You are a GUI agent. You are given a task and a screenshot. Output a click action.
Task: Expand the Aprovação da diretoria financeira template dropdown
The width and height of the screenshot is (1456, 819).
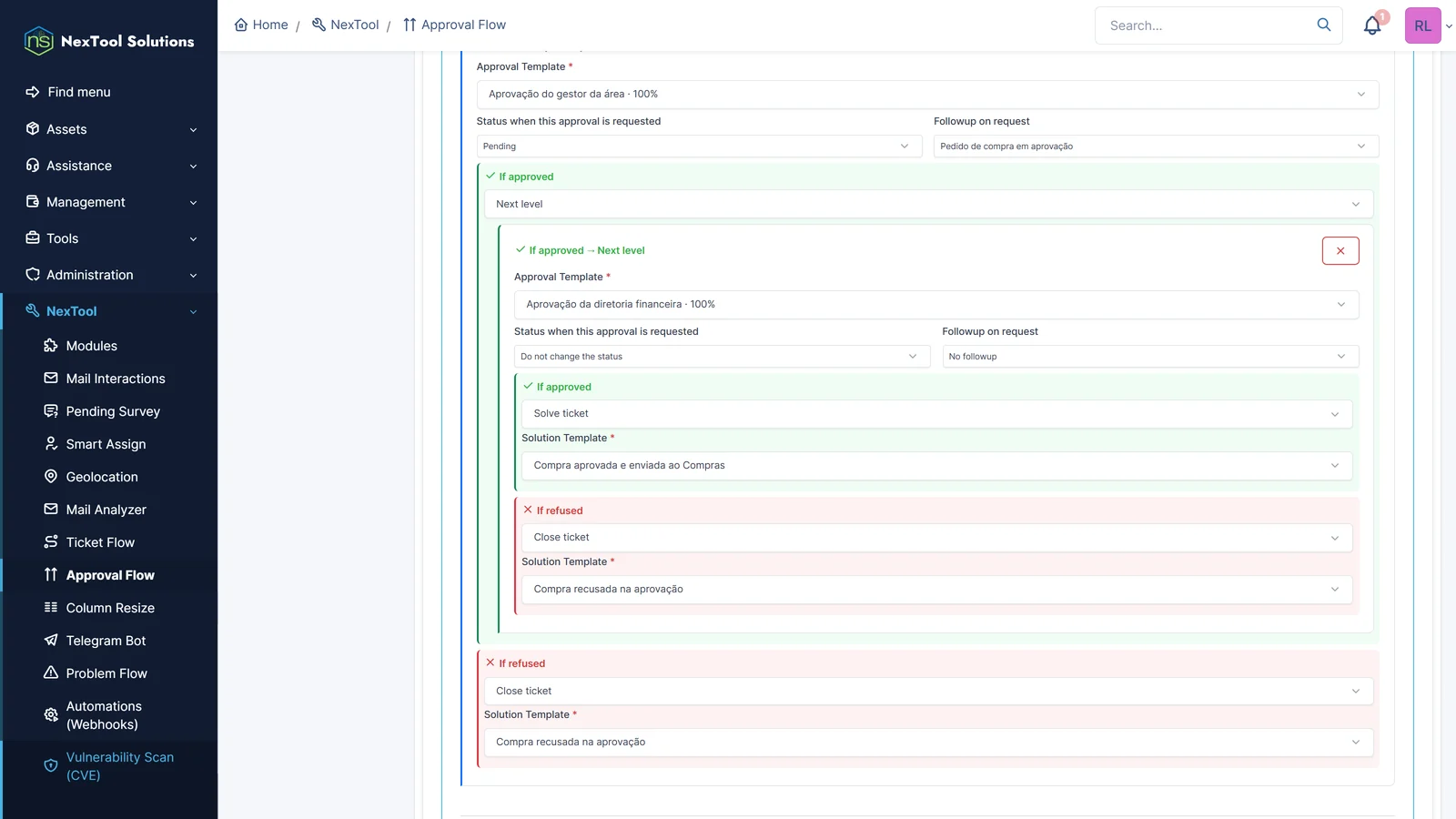[x=936, y=305]
